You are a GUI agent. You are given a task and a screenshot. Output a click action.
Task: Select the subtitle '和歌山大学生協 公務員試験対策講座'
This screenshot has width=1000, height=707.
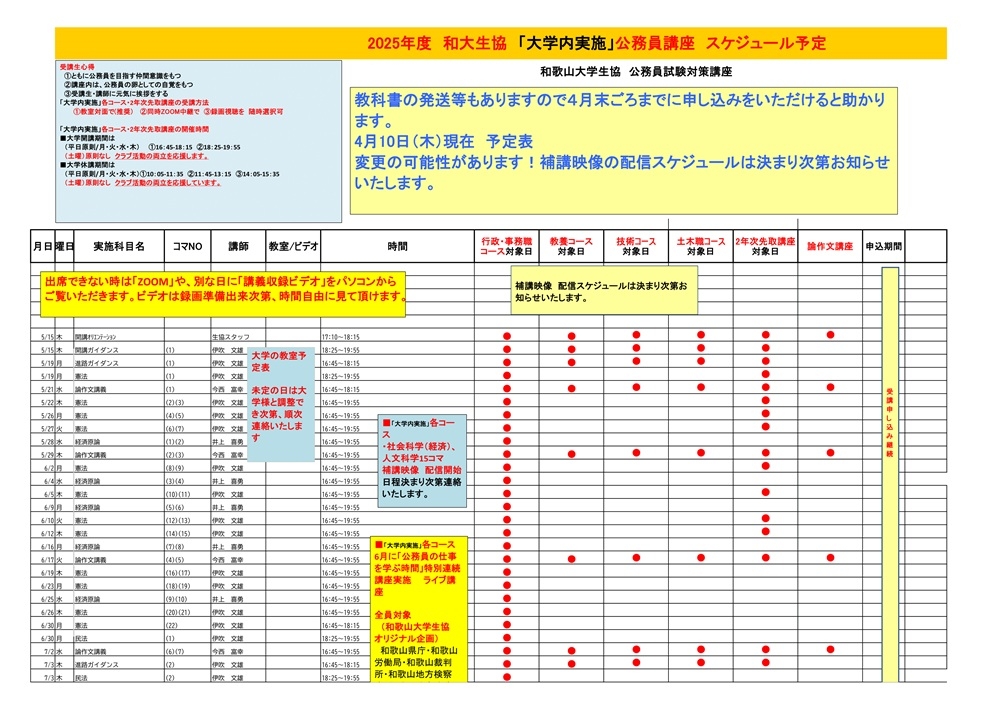click(x=636, y=72)
